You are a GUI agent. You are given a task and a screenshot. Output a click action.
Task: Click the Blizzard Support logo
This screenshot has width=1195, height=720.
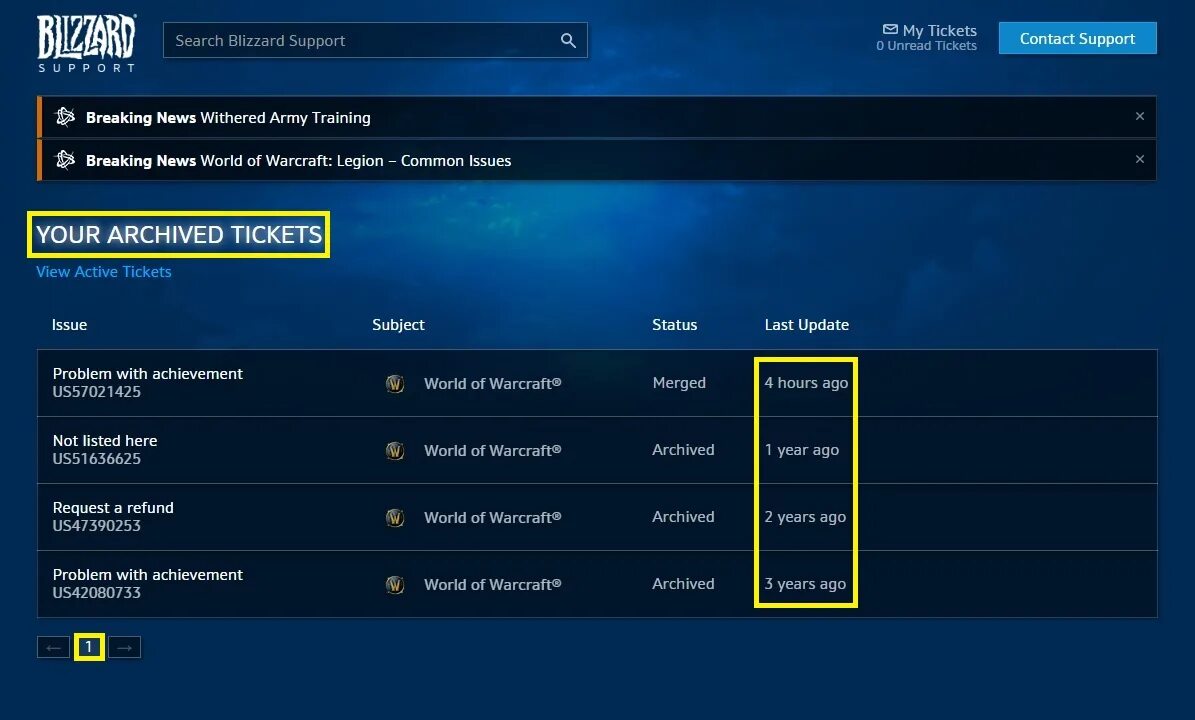(87, 43)
